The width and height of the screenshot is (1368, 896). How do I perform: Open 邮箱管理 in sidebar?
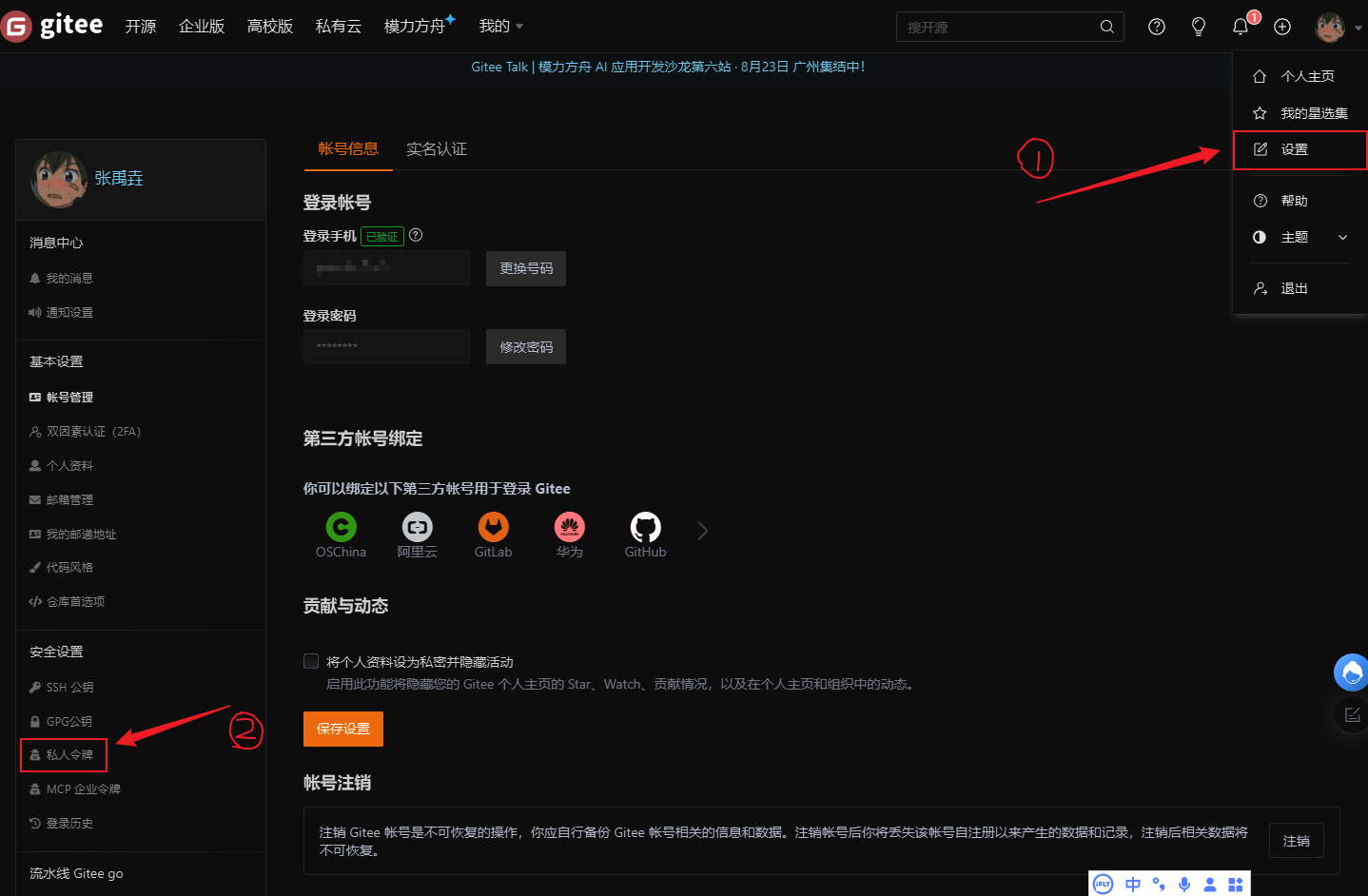click(69, 500)
